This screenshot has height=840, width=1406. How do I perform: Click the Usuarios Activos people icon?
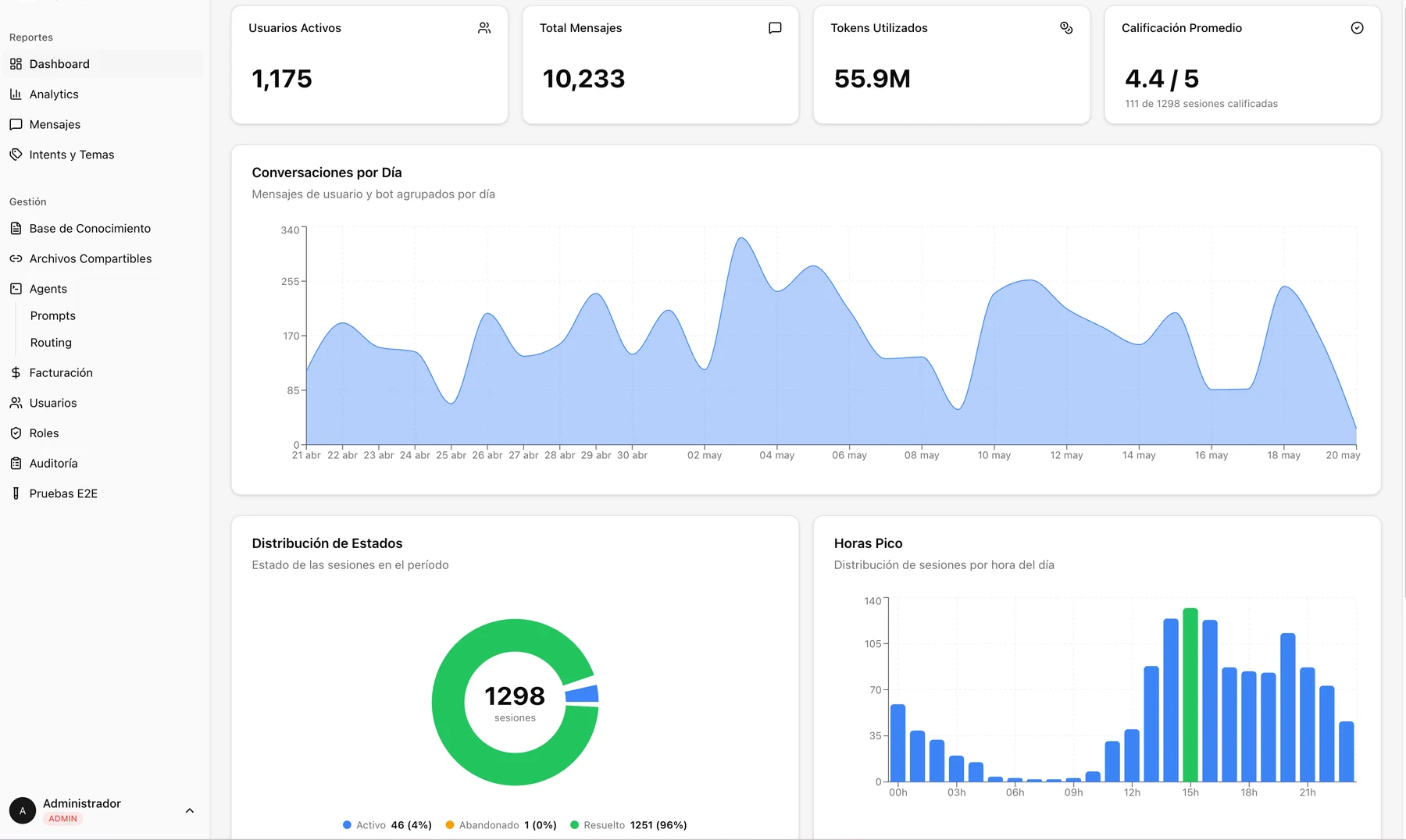pos(484,28)
